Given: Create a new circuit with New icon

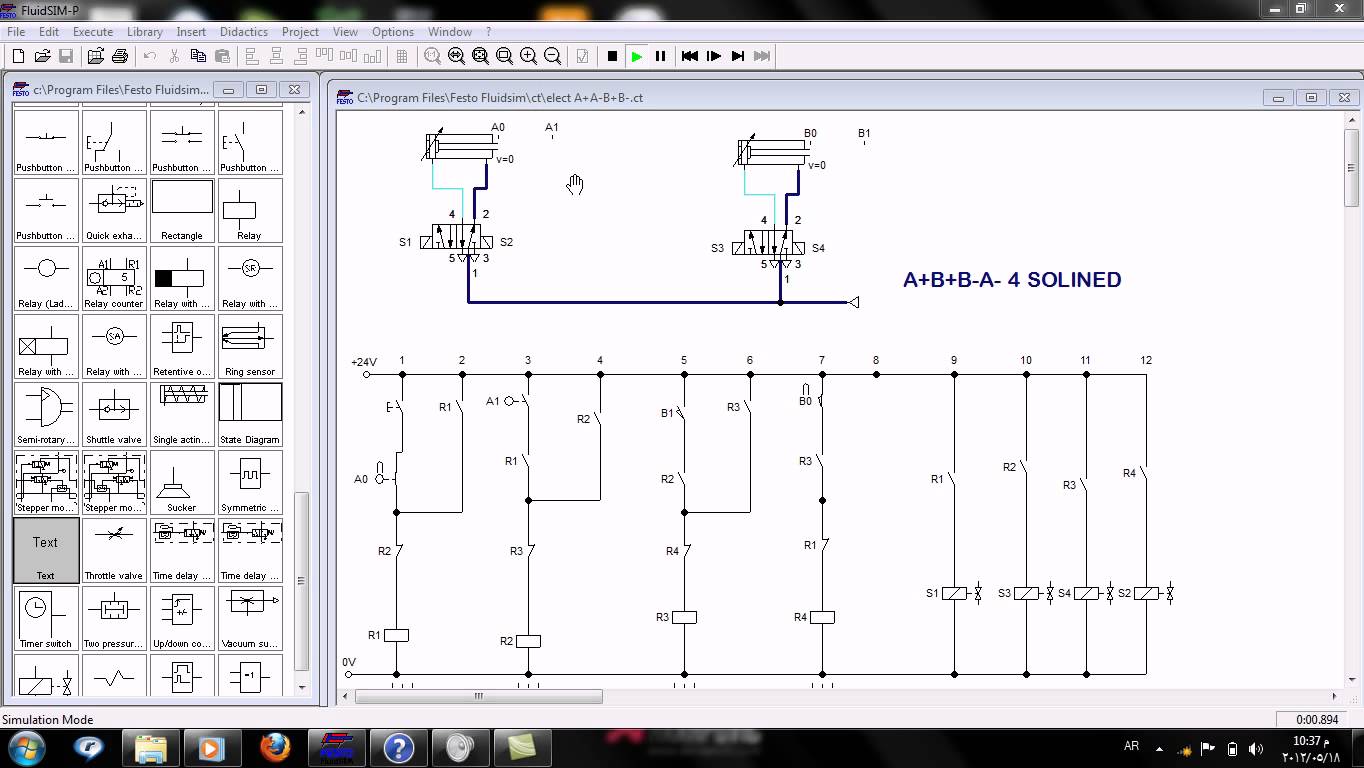Looking at the screenshot, I should point(18,56).
